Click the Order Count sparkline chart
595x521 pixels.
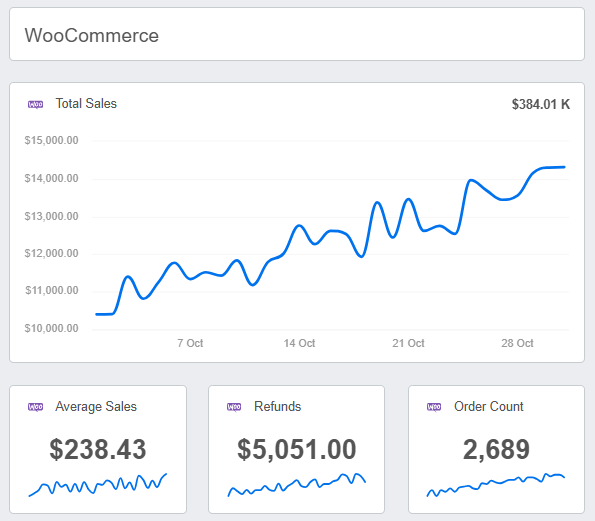click(x=496, y=485)
